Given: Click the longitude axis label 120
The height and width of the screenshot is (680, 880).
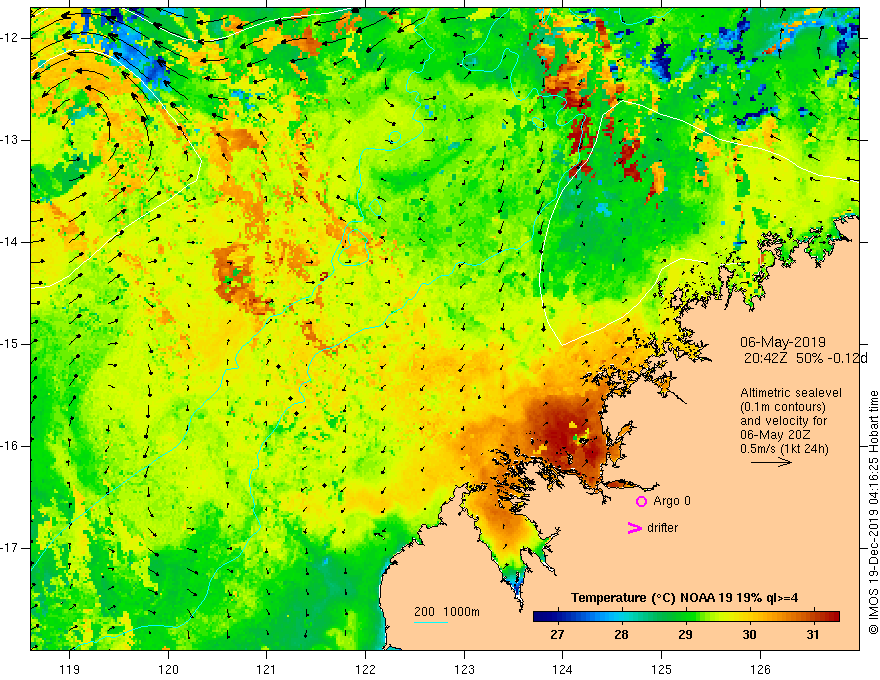Looking at the screenshot, I should coord(168,669).
